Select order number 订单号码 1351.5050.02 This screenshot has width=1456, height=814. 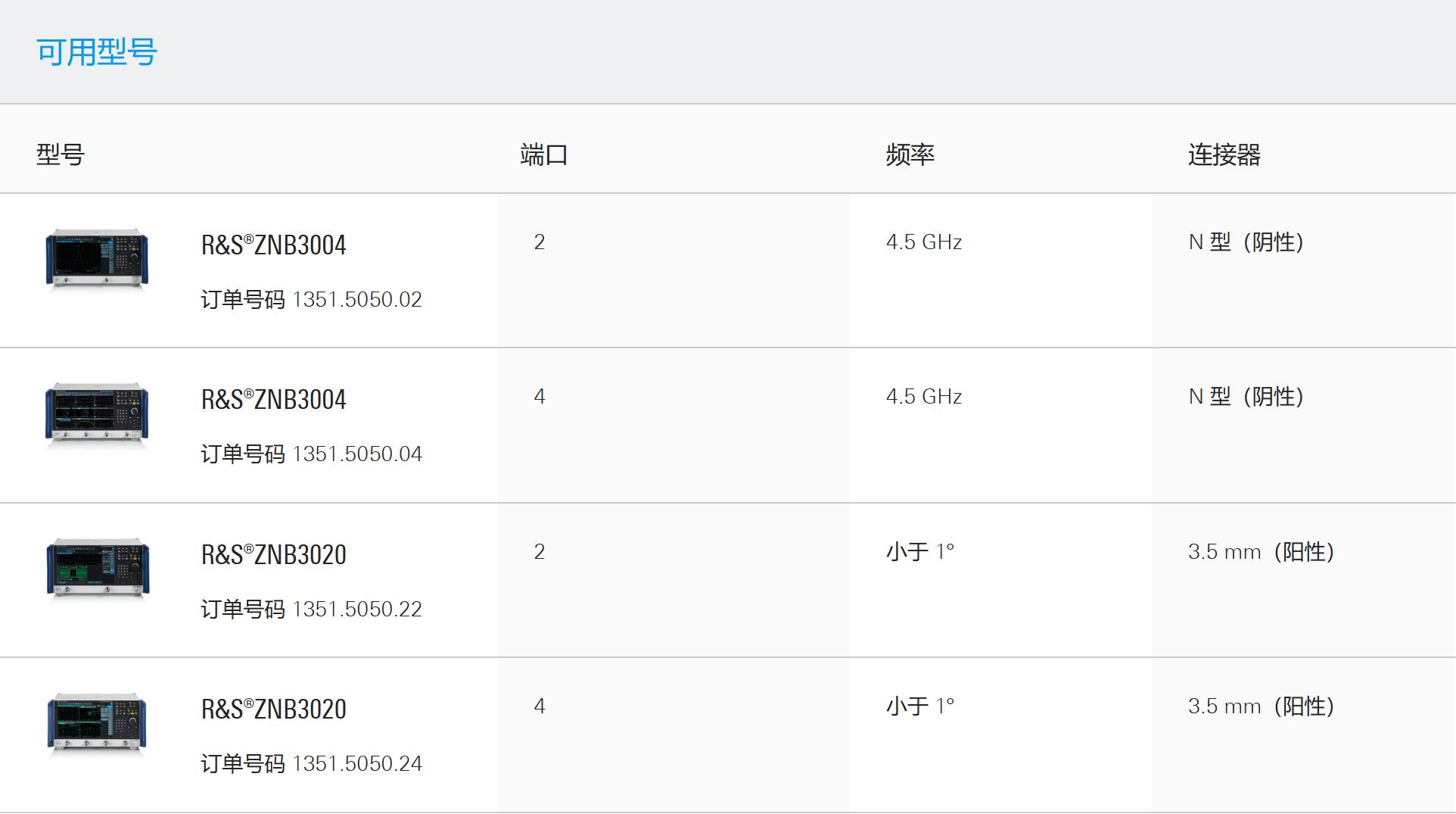coord(311,300)
